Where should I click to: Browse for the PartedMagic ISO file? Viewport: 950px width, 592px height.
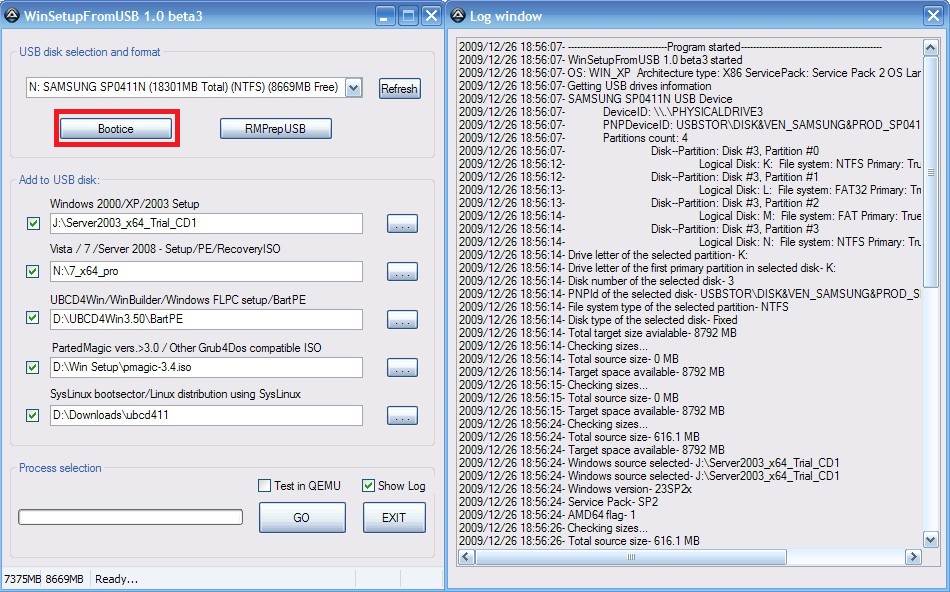(x=402, y=368)
